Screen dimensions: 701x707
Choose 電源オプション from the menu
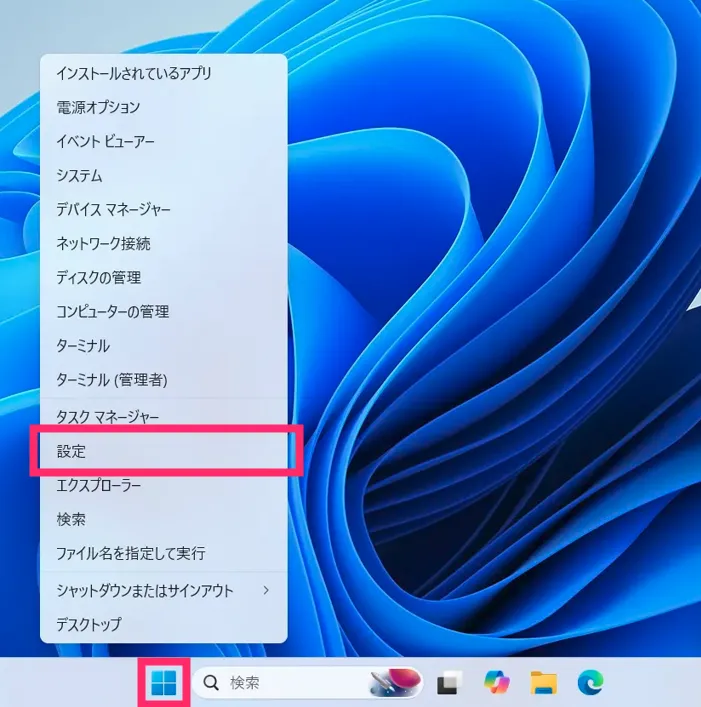[98, 107]
